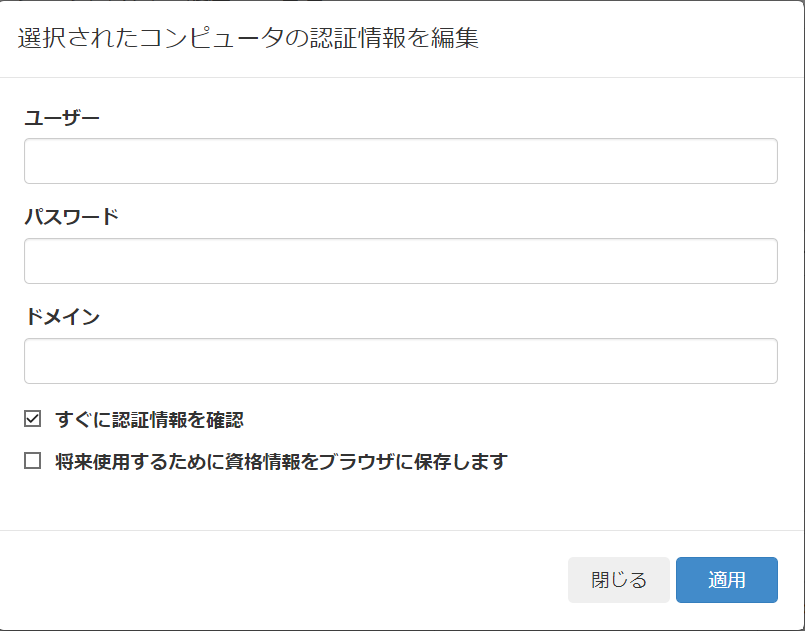Click the ユーザー text input field

tap(400, 161)
